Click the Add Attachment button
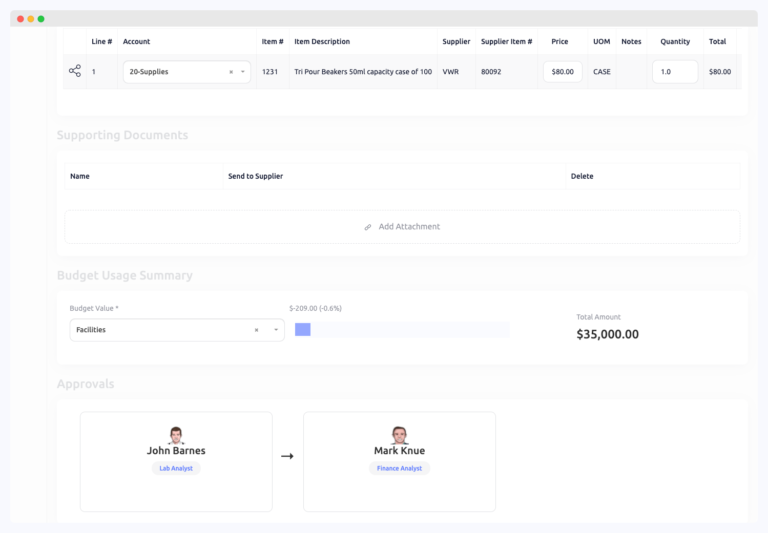Viewport: 768px width, 533px height. point(402,227)
